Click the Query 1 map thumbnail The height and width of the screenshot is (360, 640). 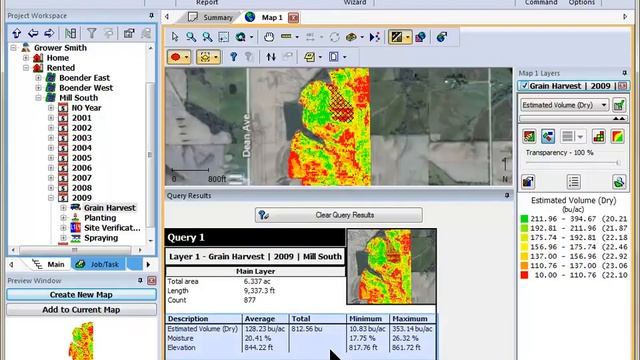click(391, 267)
